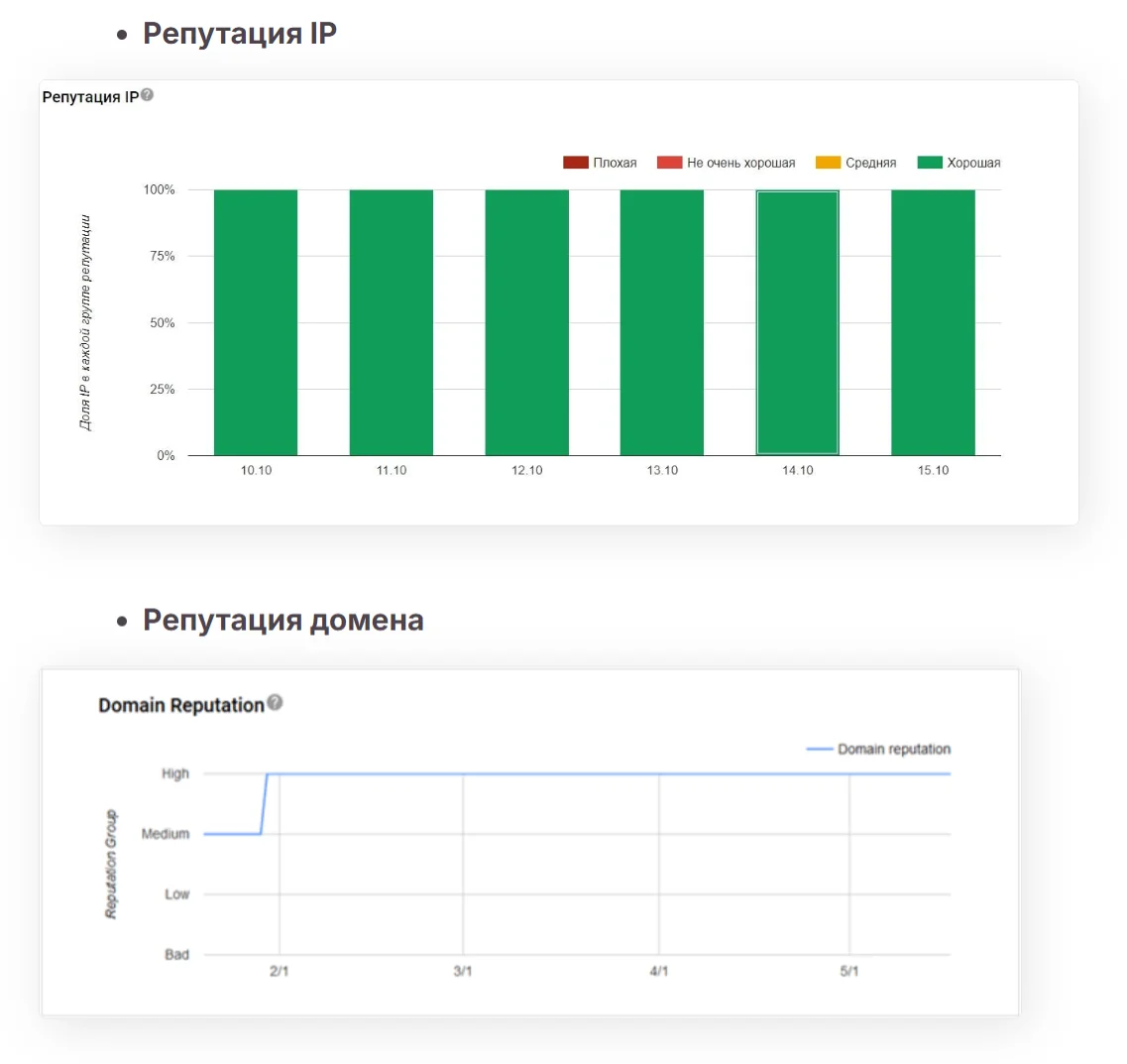Click the Domain reputation legend line
Screen dimensions: 1127x1064
[820, 749]
